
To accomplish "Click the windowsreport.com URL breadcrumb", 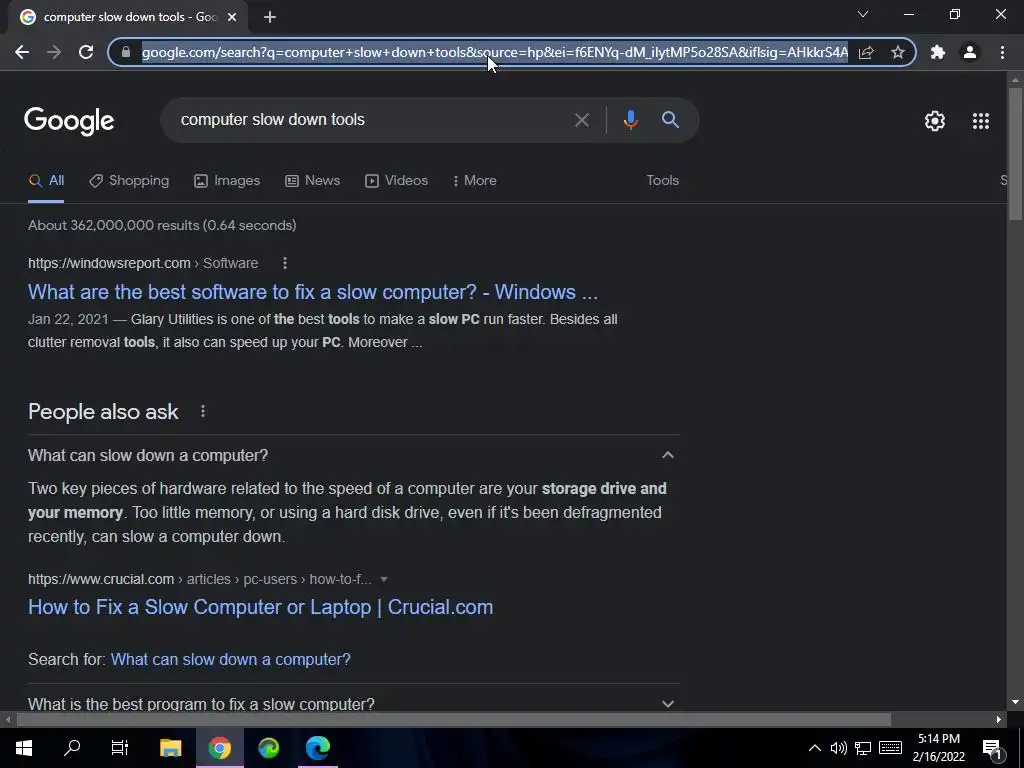I will click(143, 263).
